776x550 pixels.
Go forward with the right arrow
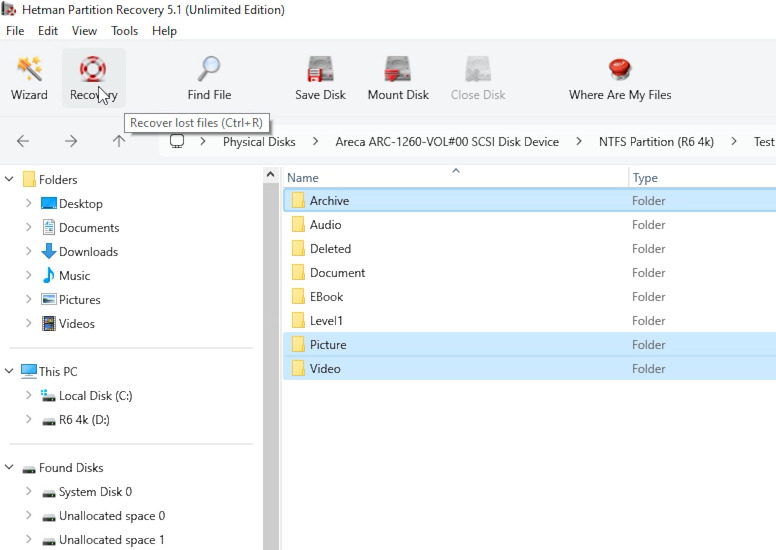click(71, 141)
